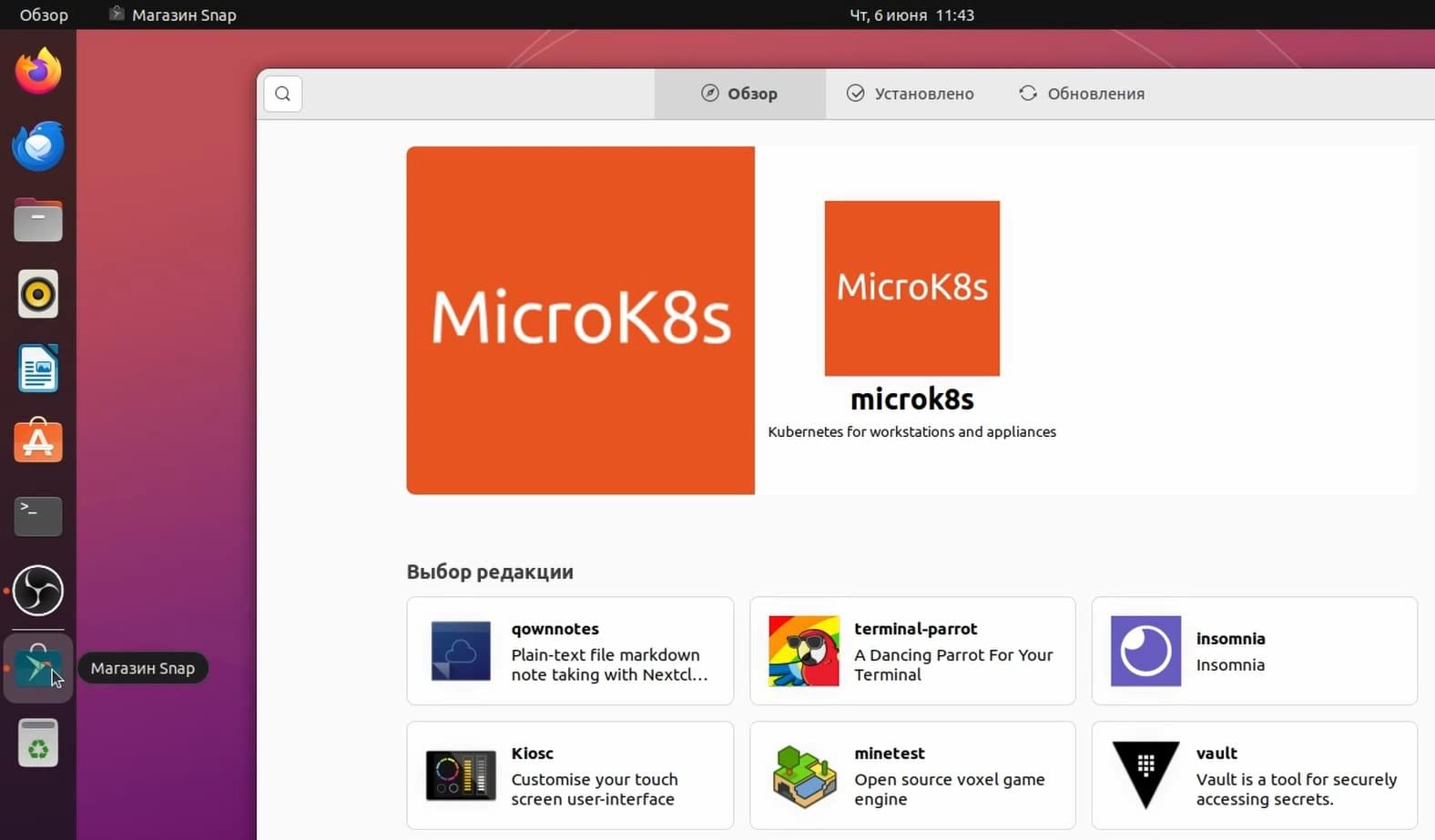The height and width of the screenshot is (840, 1435).
Task: Switch to the Обзор tab
Action: [x=739, y=94]
